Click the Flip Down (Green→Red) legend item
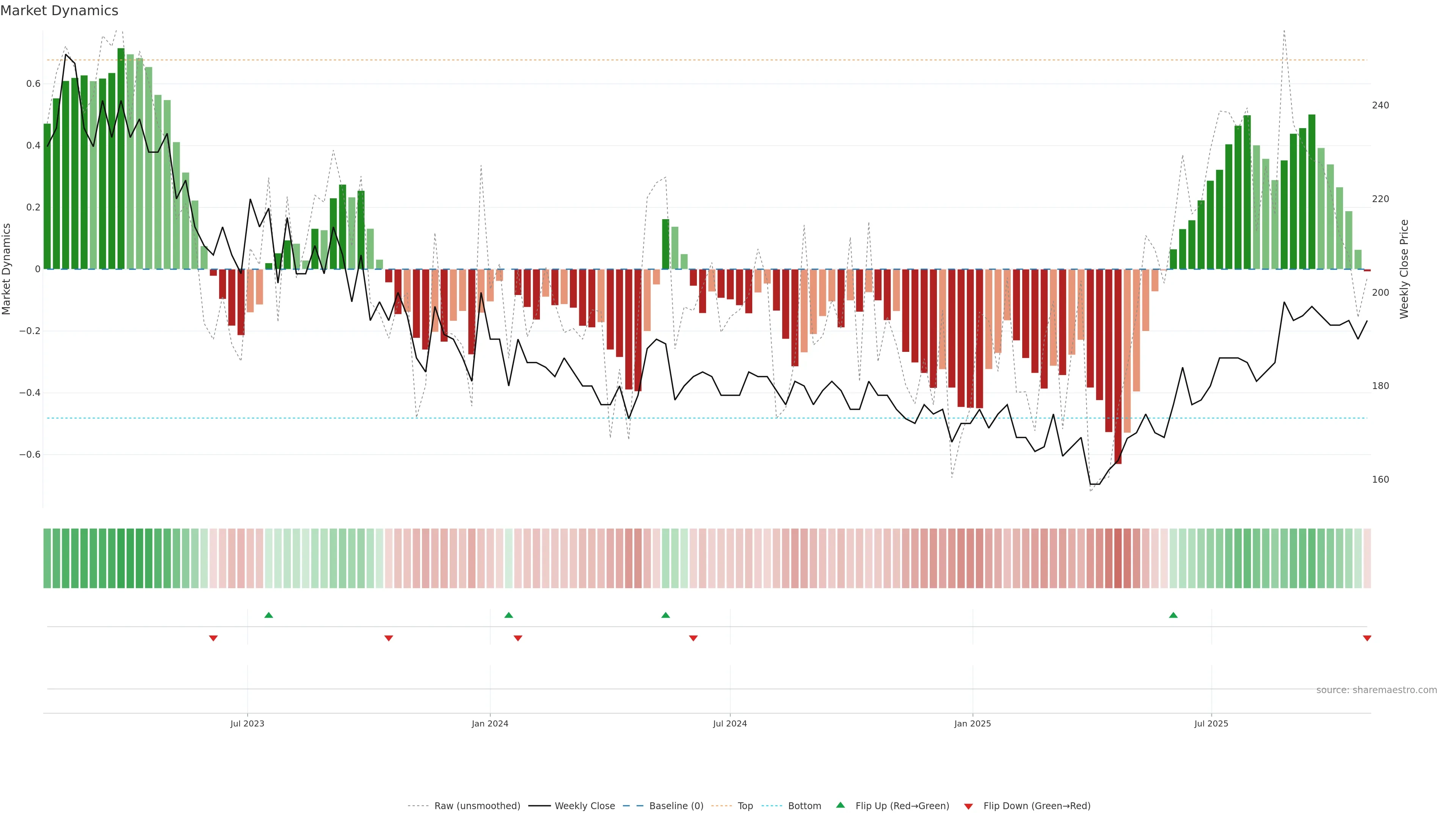Image resolution: width=1456 pixels, height=819 pixels. (1037, 806)
